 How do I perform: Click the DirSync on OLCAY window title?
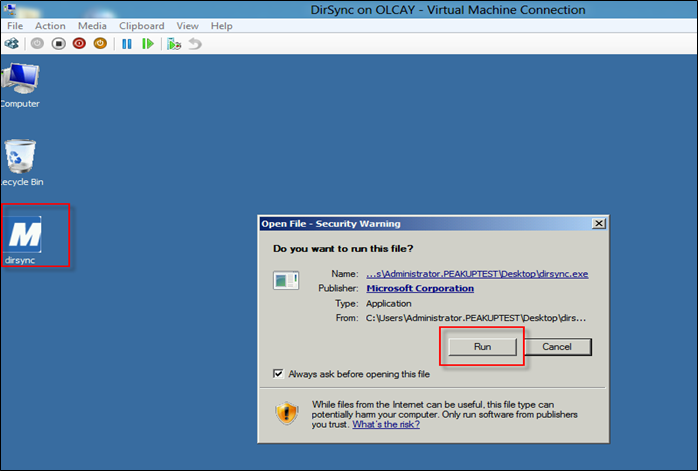click(448, 9)
